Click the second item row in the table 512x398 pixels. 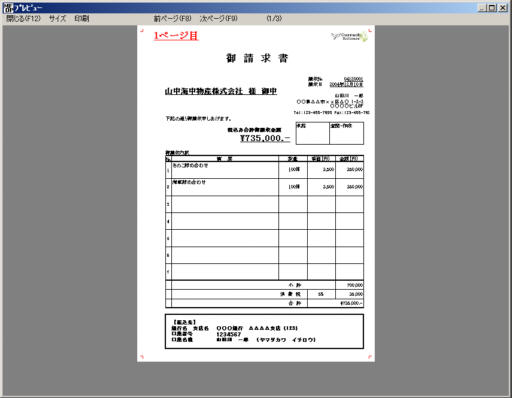point(264,187)
